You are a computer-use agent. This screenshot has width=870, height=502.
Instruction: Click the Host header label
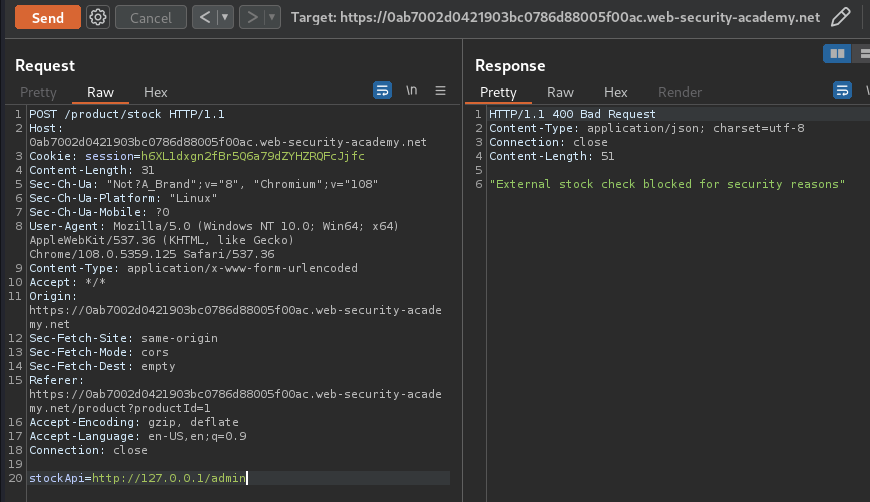46,128
